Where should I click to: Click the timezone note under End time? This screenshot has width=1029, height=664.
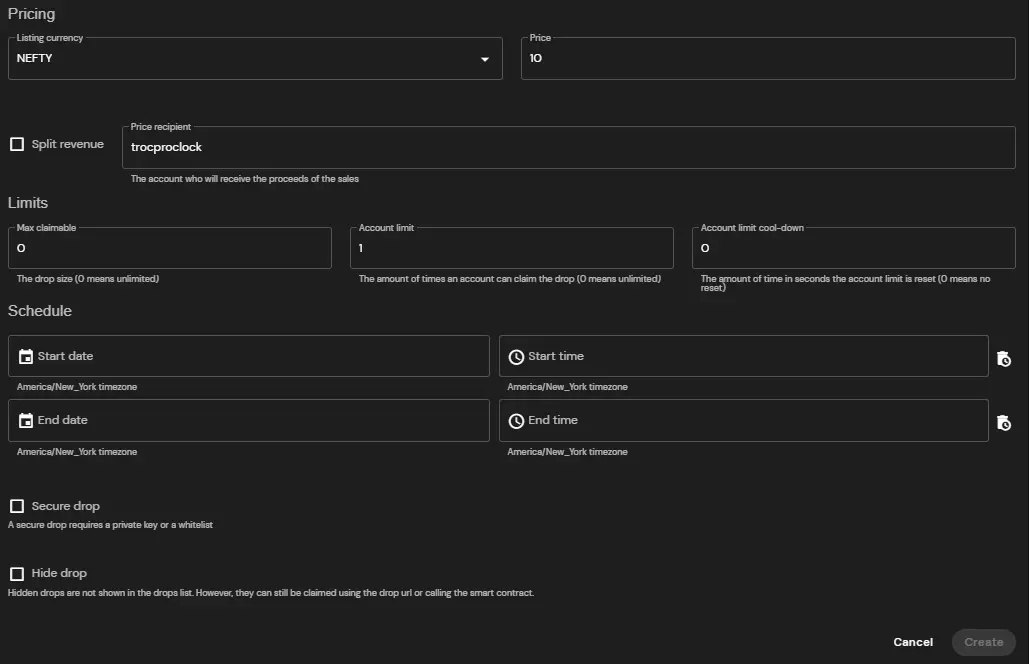click(x=568, y=452)
